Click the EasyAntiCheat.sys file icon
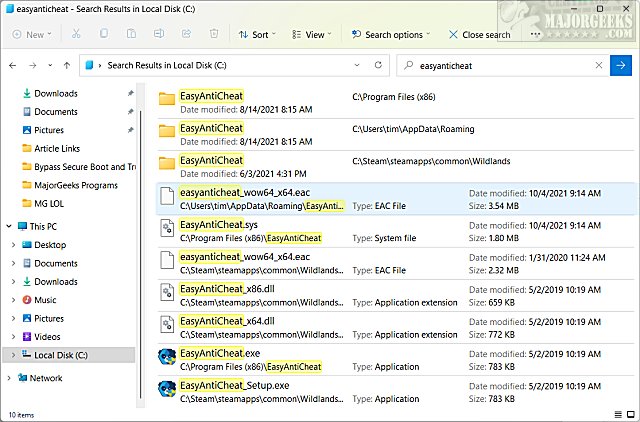The width and height of the screenshot is (640, 422). (x=167, y=230)
